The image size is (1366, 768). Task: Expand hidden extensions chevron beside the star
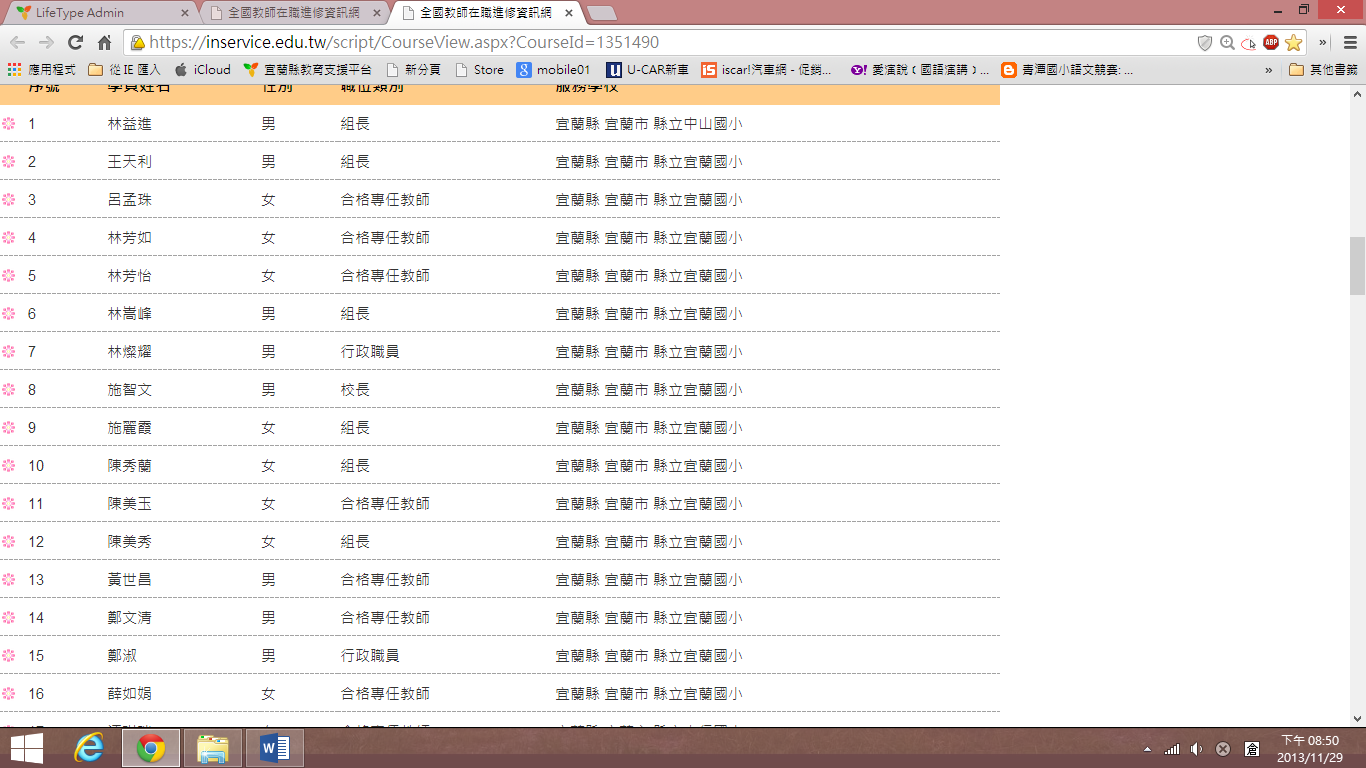[x=1323, y=42]
